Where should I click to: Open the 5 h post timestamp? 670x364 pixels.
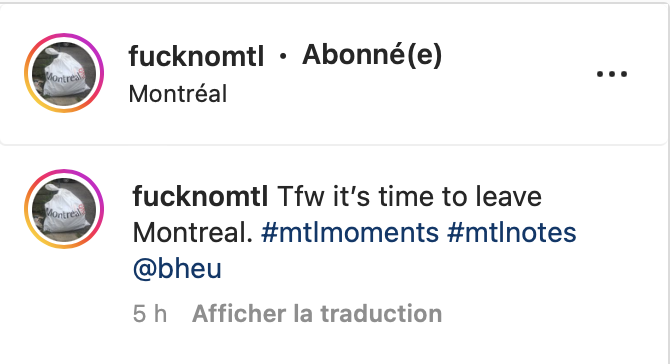[x=150, y=314]
